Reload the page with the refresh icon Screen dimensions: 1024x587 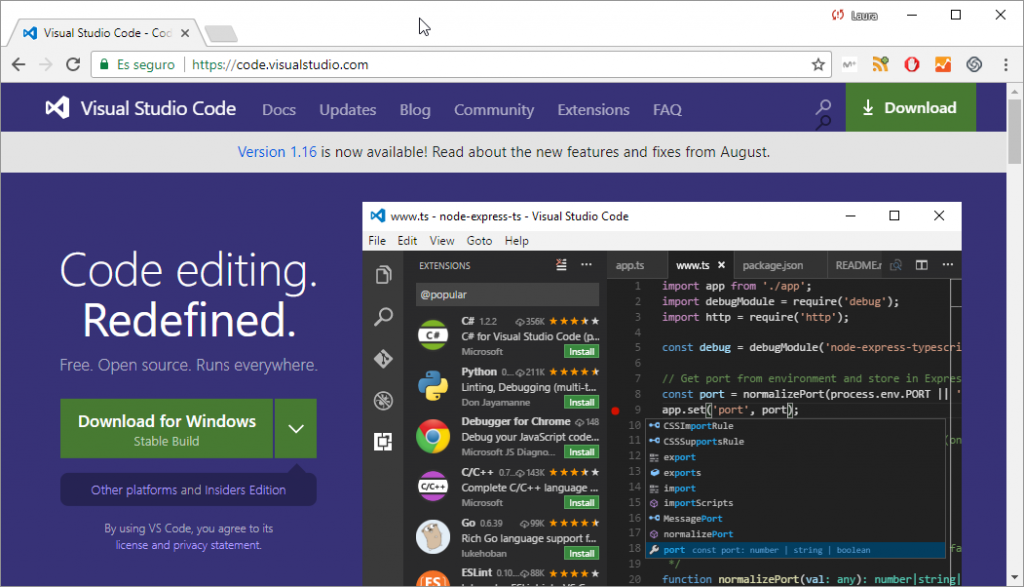click(73, 65)
